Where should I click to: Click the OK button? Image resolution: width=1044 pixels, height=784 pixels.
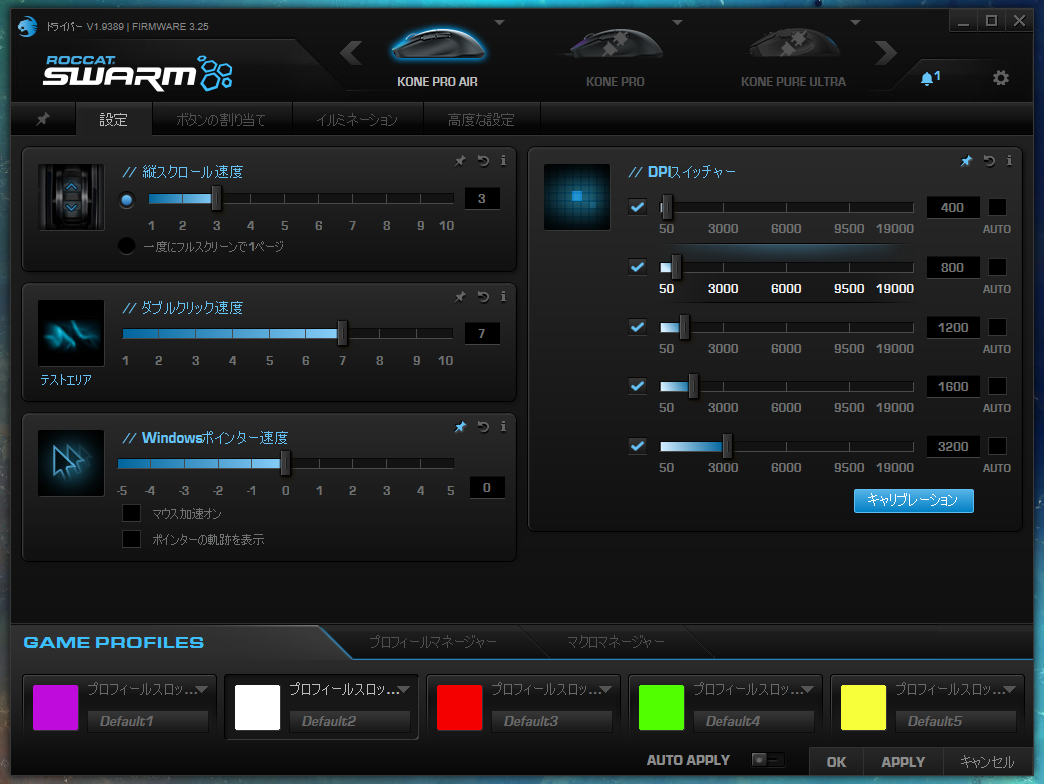click(836, 761)
